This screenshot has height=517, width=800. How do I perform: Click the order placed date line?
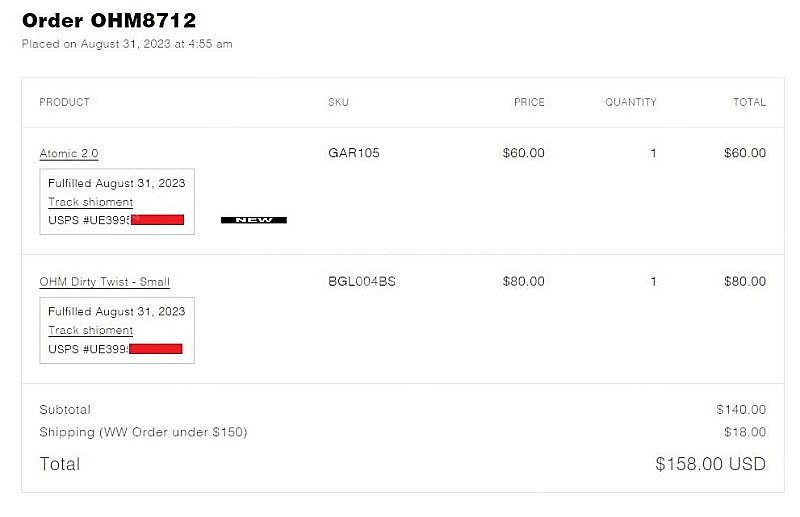(x=127, y=44)
